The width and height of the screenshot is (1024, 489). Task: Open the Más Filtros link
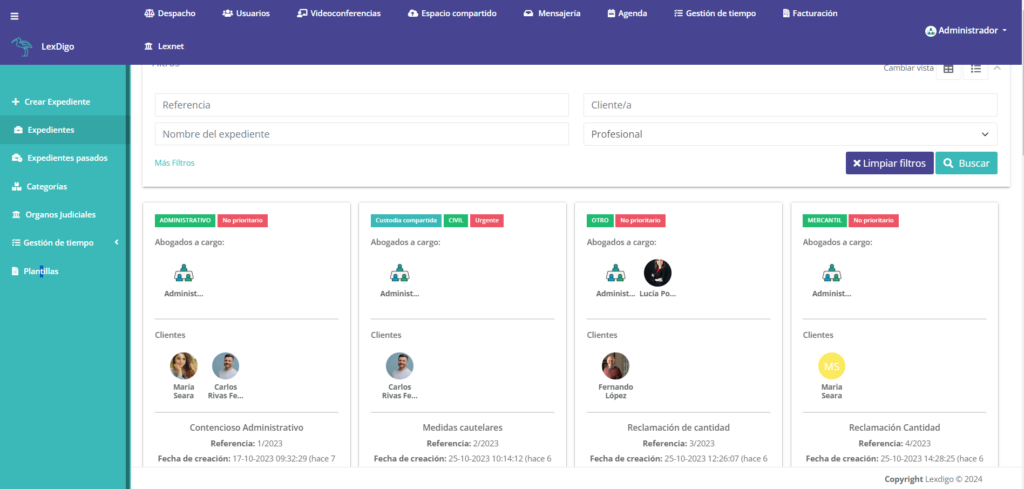(x=174, y=162)
